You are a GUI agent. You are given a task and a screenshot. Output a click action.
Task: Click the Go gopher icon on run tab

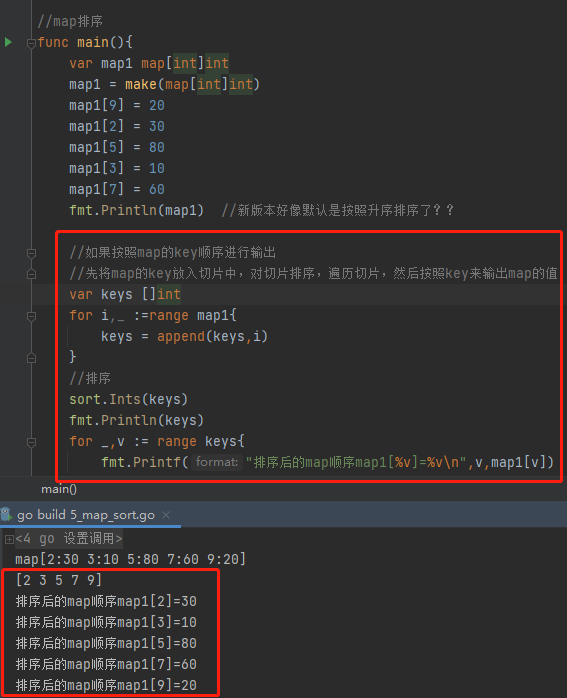[x=6, y=515]
